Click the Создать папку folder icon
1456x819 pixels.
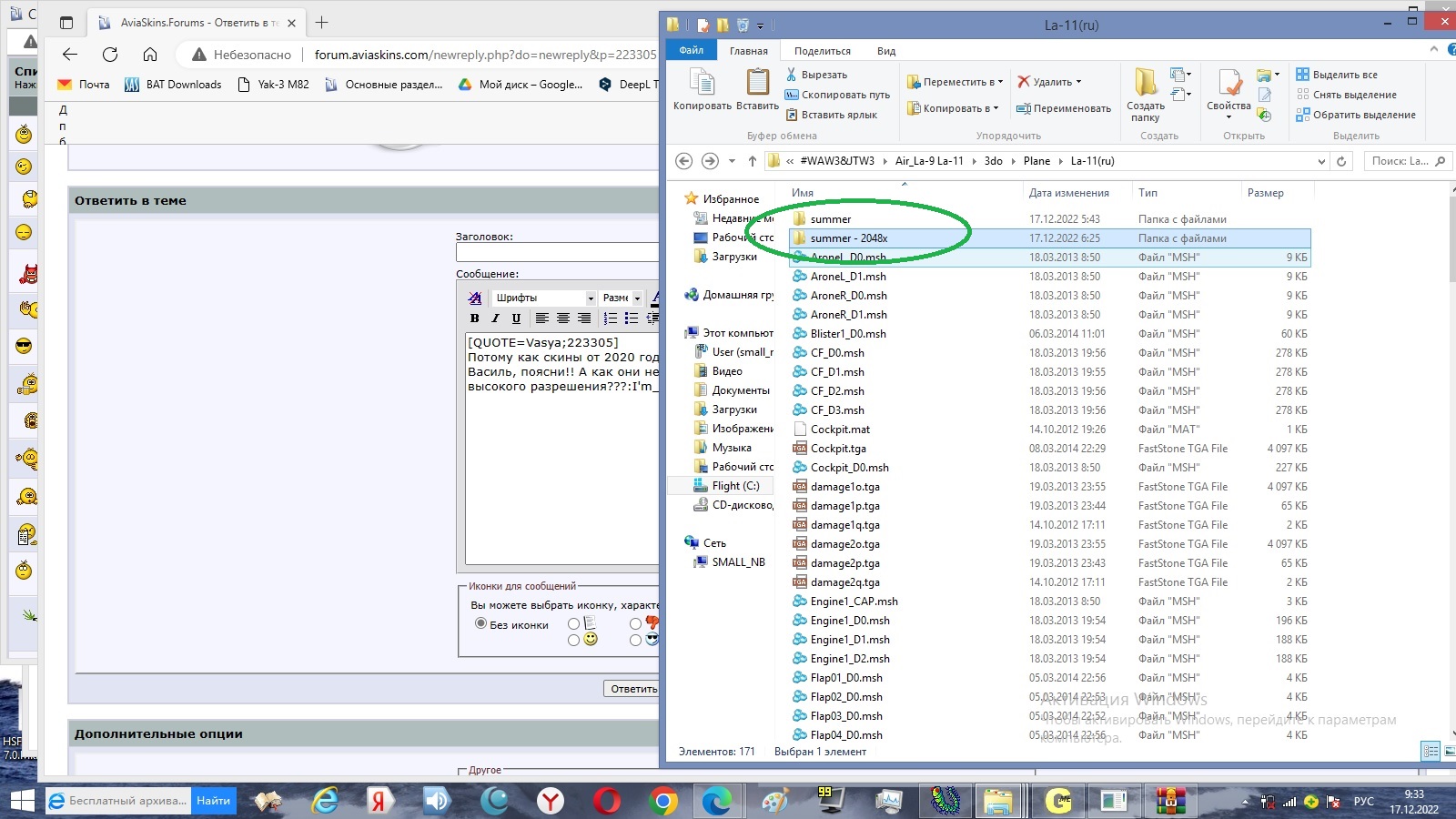tap(1145, 89)
